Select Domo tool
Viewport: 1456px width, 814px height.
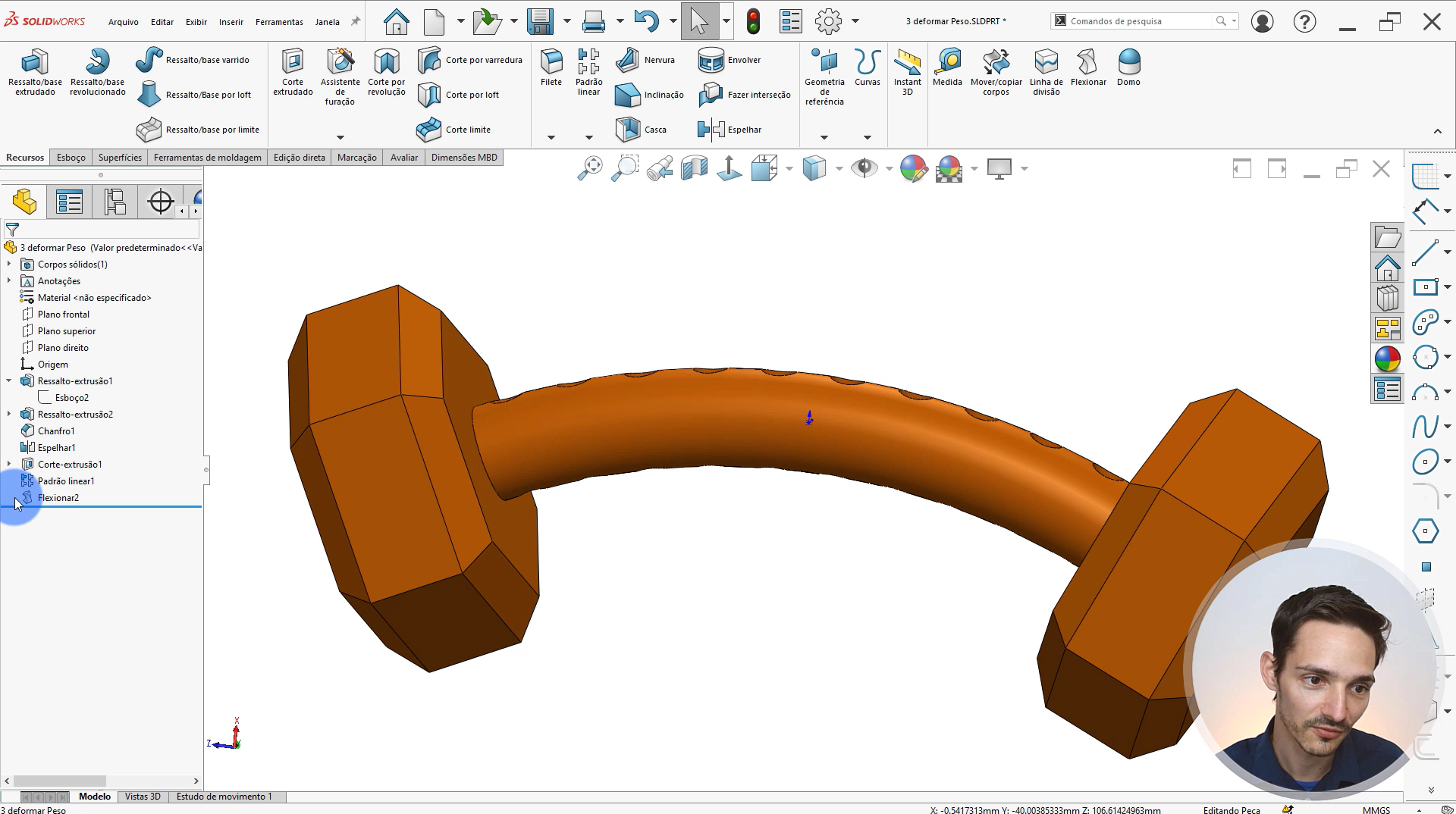(x=1128, y=67)
